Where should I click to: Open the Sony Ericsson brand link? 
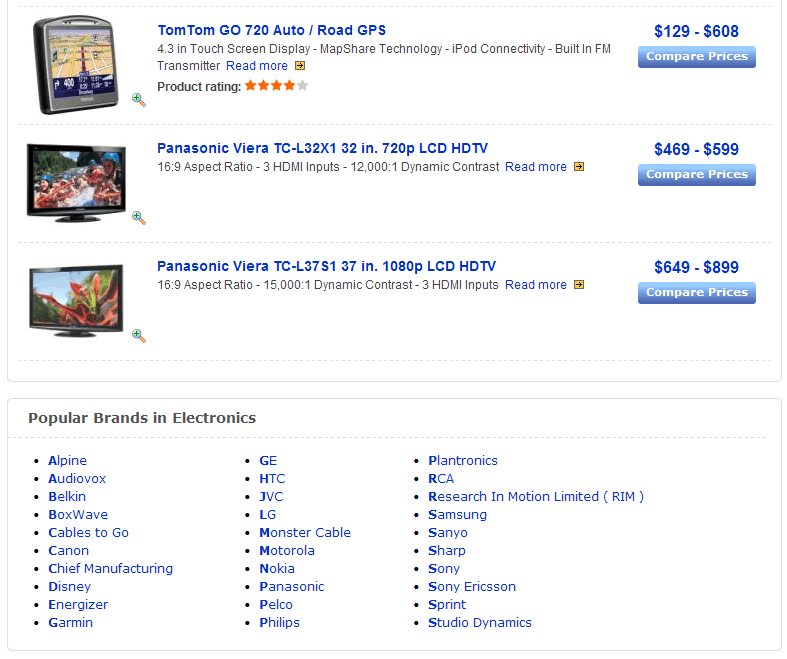tap(472, 587)
